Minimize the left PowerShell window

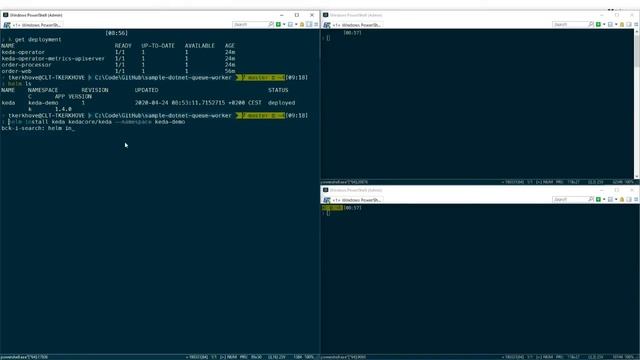pyautogui.click(x=282, y=15)
